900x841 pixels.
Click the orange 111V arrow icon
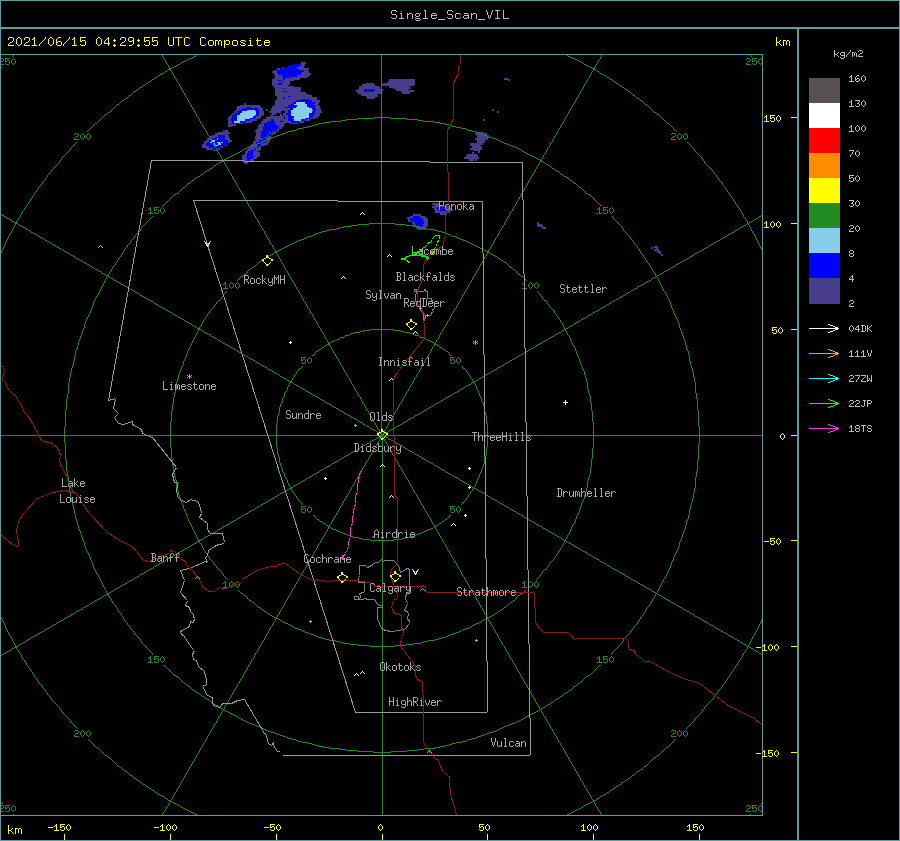click(824, 354)
